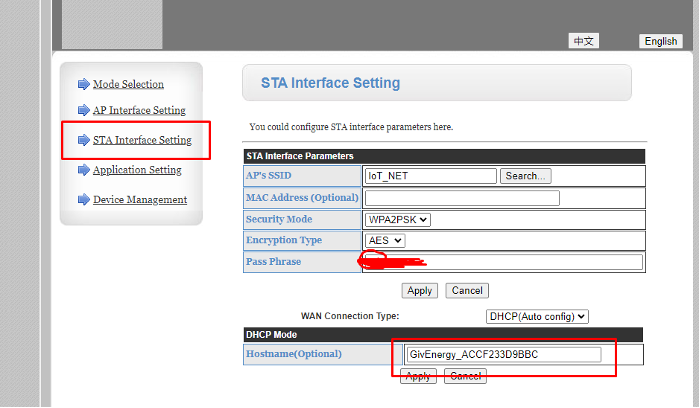This screenshot has width=700, height=408.
Task: Open the Mode Selection page
Action: 128,84
